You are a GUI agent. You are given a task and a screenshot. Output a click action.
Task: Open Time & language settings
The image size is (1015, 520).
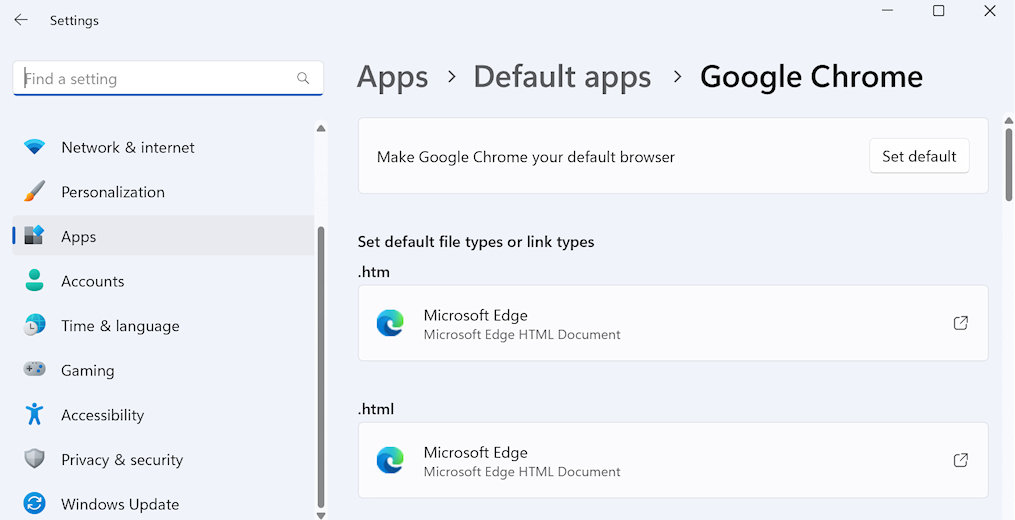163,326
